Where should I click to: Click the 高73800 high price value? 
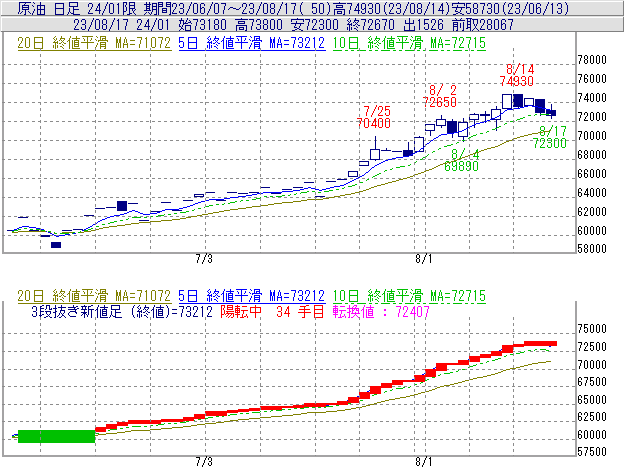coord(259,25)
